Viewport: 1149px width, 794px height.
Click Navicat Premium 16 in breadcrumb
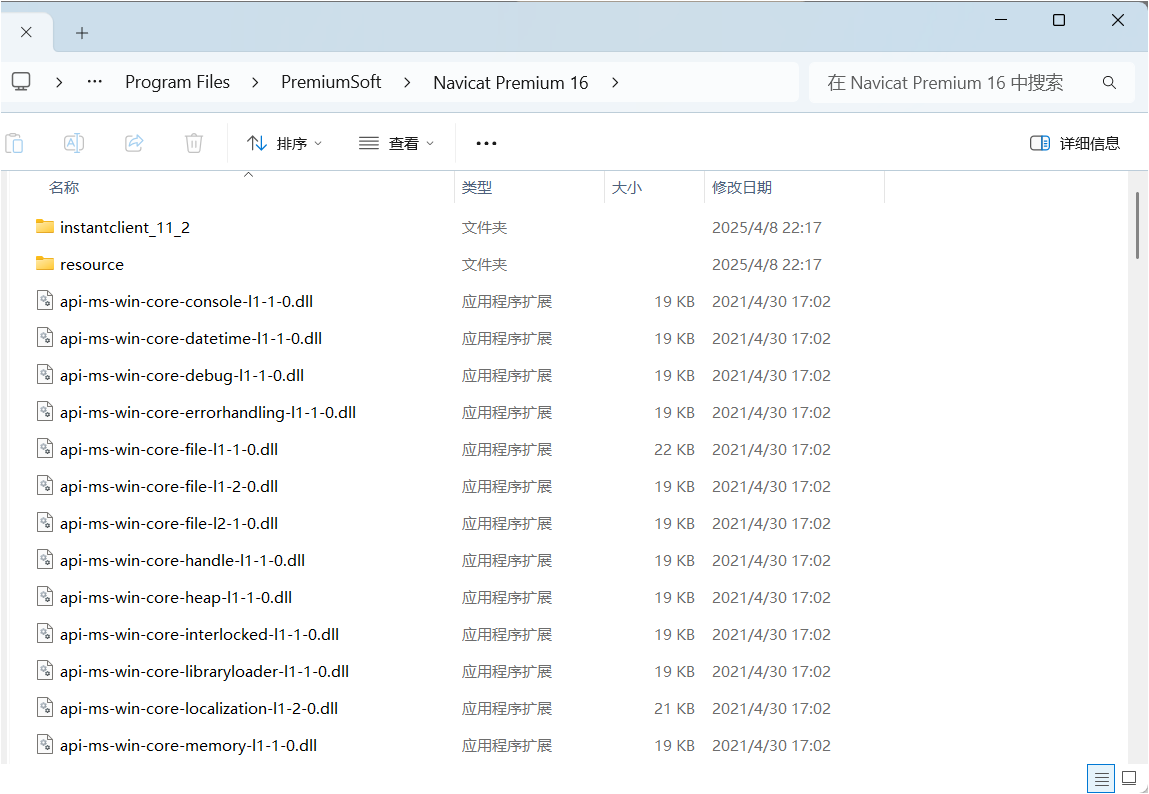[511, 83]
